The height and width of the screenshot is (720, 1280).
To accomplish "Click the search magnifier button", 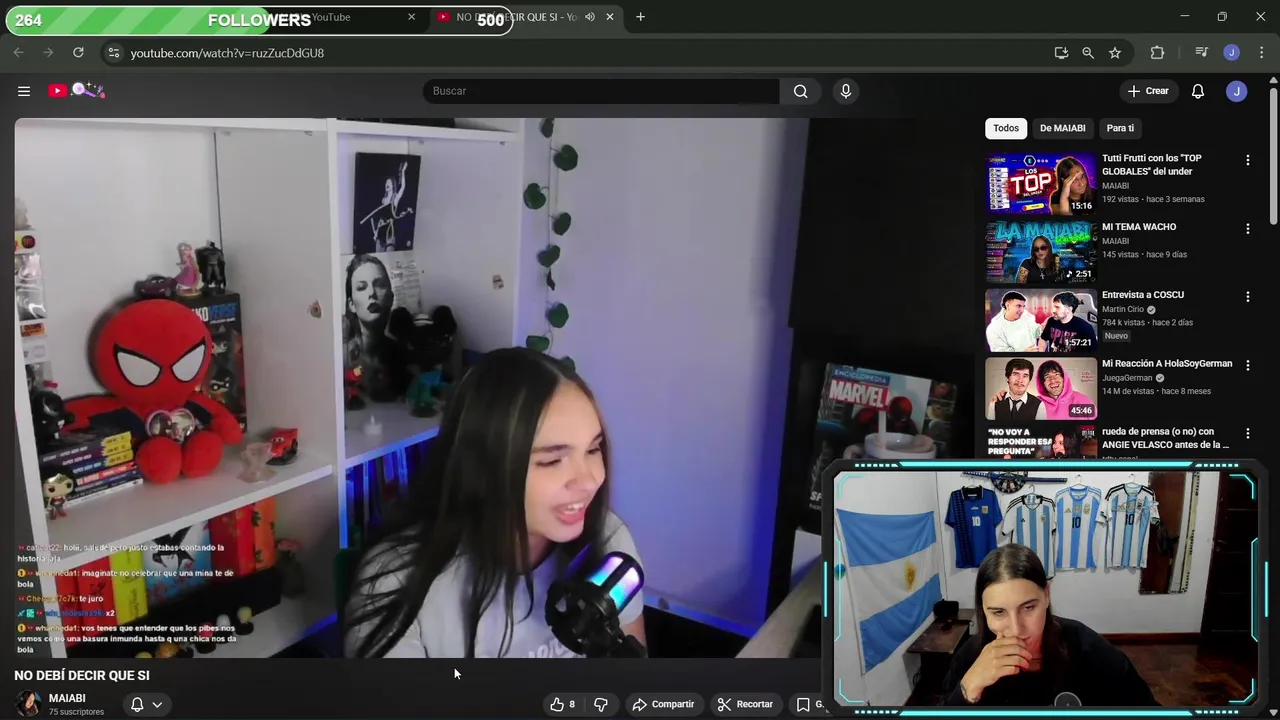I will click(800, 91).
